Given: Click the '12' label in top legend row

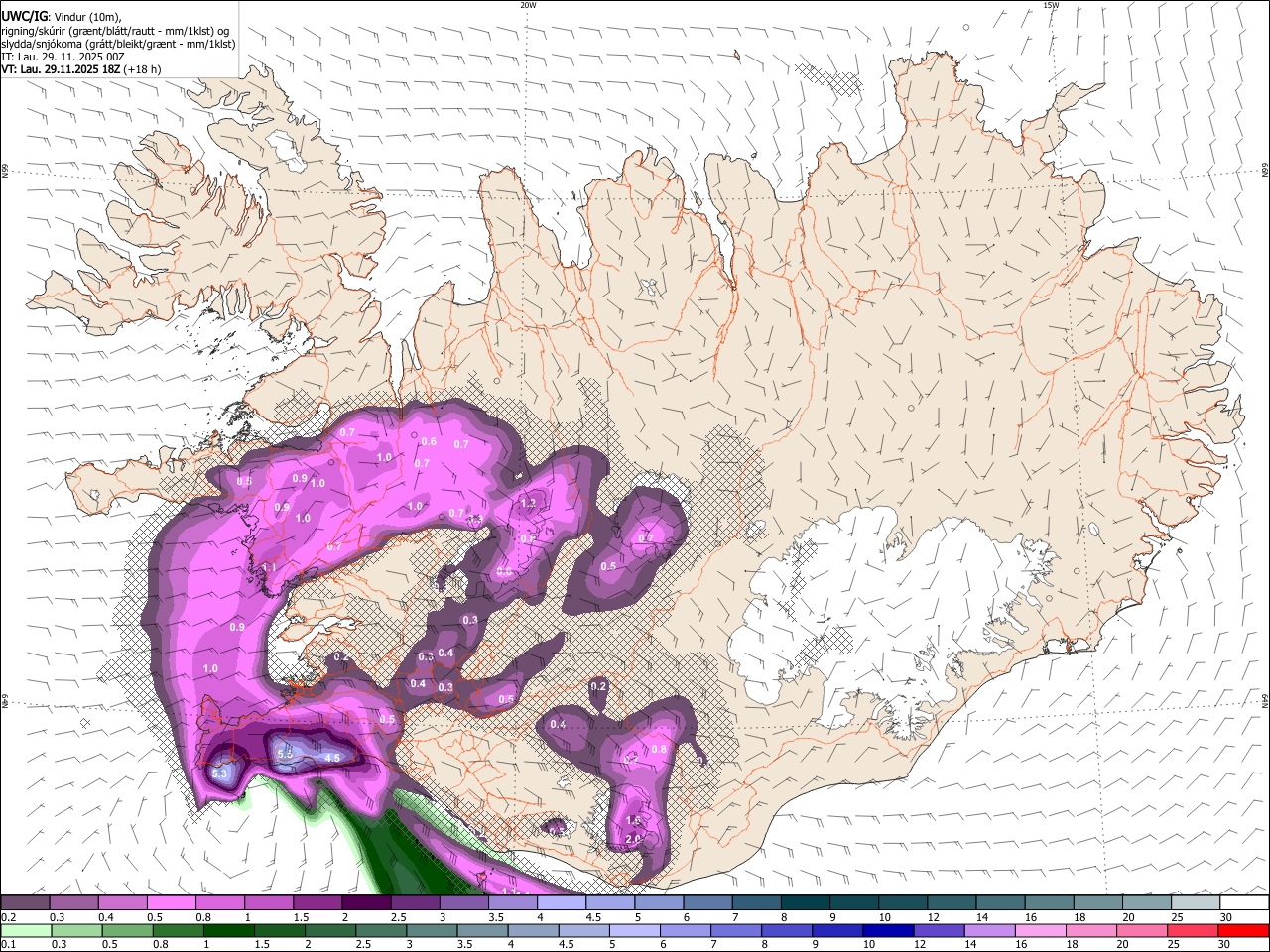Looking at the screenshot, I should pos(932,916).
